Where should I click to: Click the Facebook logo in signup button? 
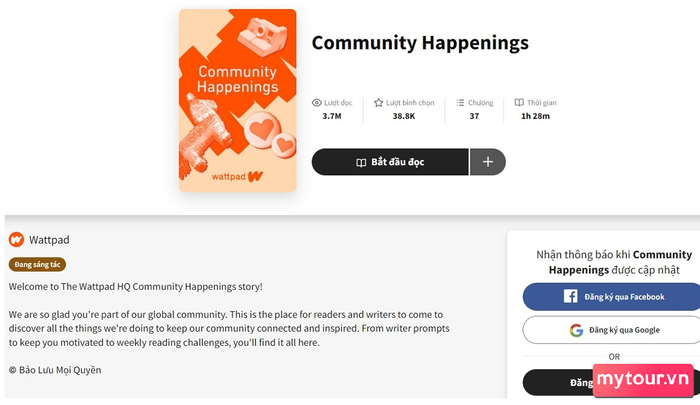(570, 296)
